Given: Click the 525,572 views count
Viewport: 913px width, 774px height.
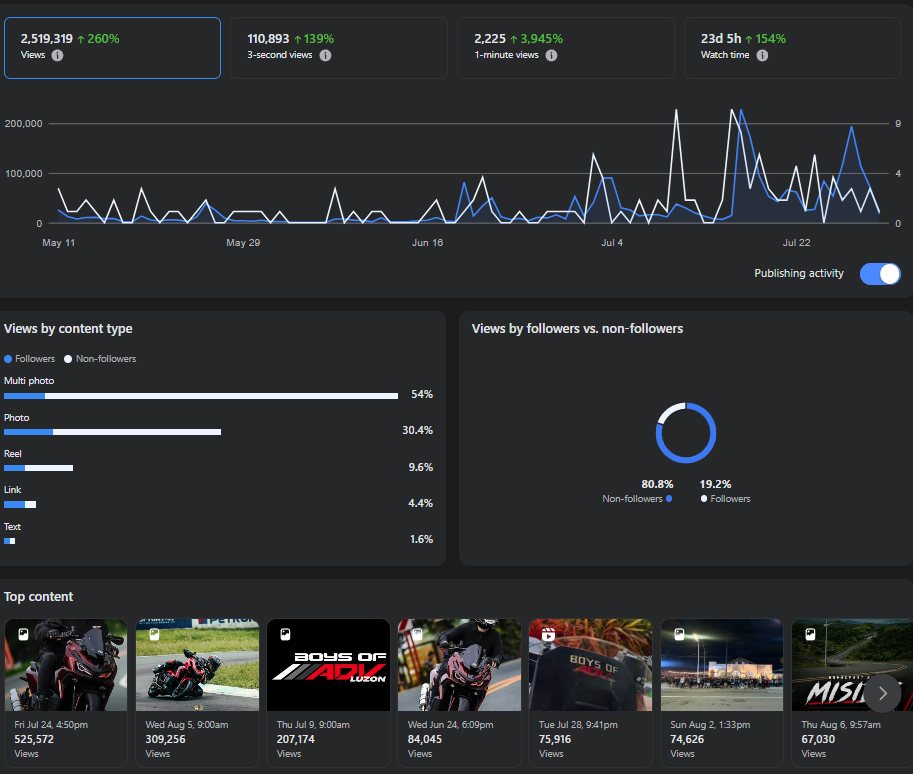Looking at the screenshot, I should [x=34, y=739].
